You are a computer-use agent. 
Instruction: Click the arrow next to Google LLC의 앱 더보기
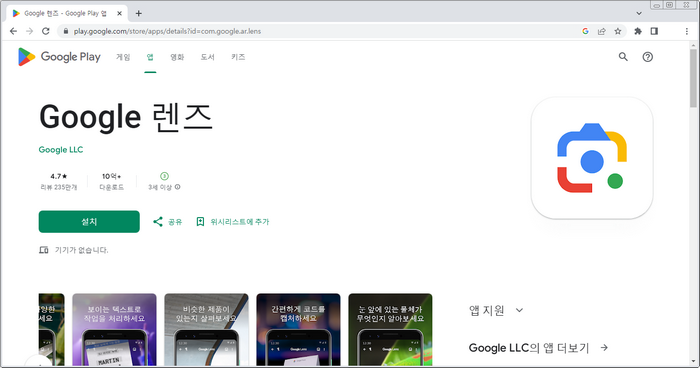click(x=604, y=347)
